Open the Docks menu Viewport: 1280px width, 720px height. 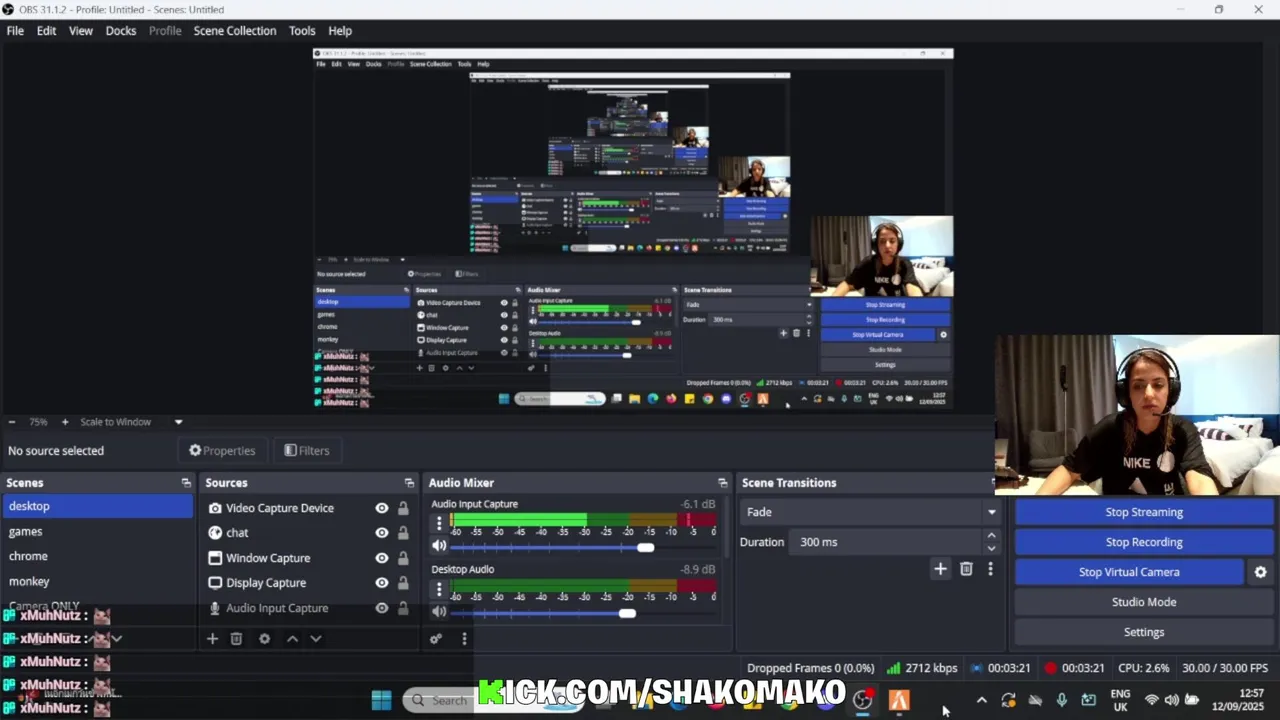[x=121, y=31]
